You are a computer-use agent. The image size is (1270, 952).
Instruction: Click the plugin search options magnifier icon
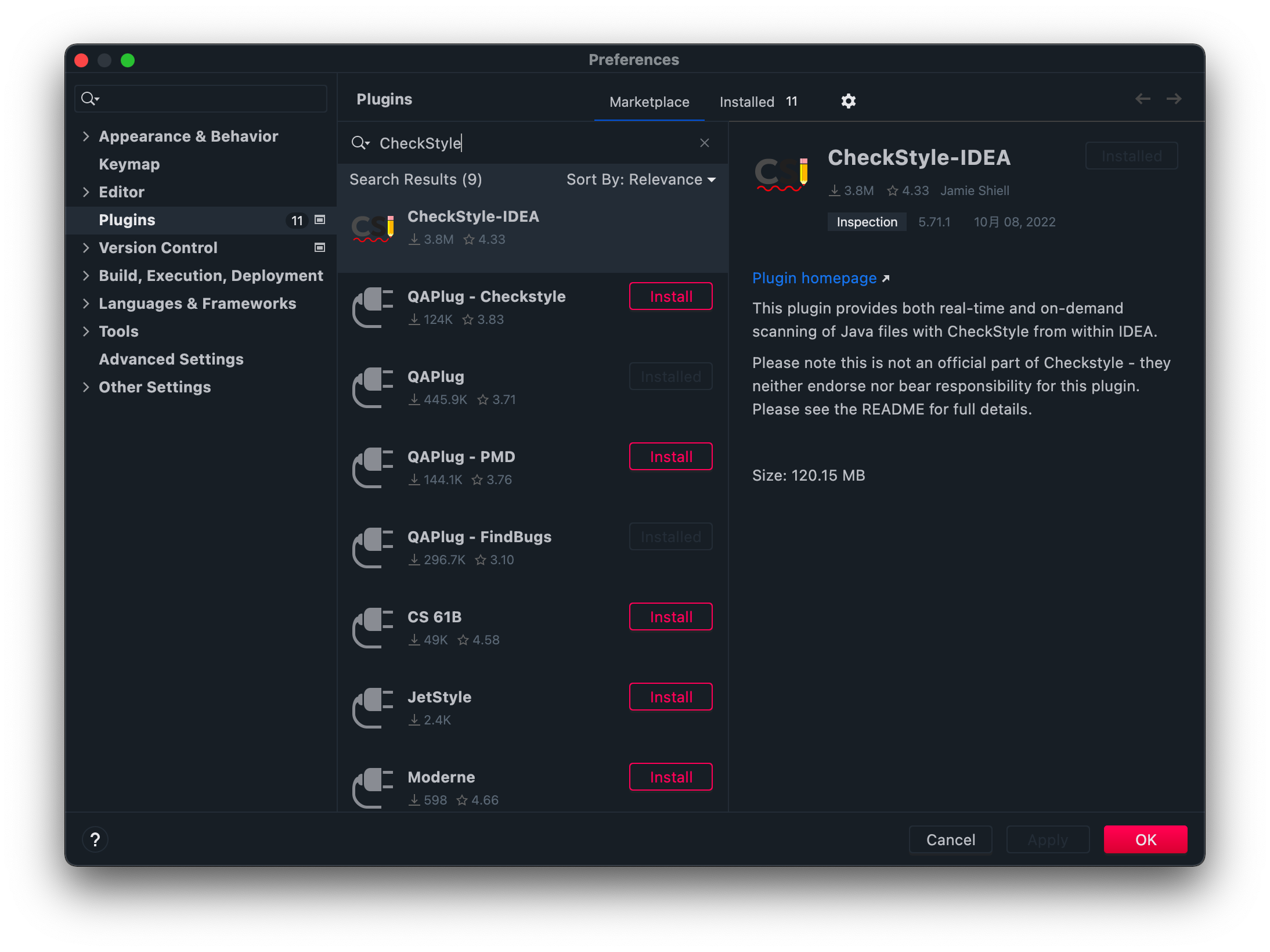(x=360, y=143)
